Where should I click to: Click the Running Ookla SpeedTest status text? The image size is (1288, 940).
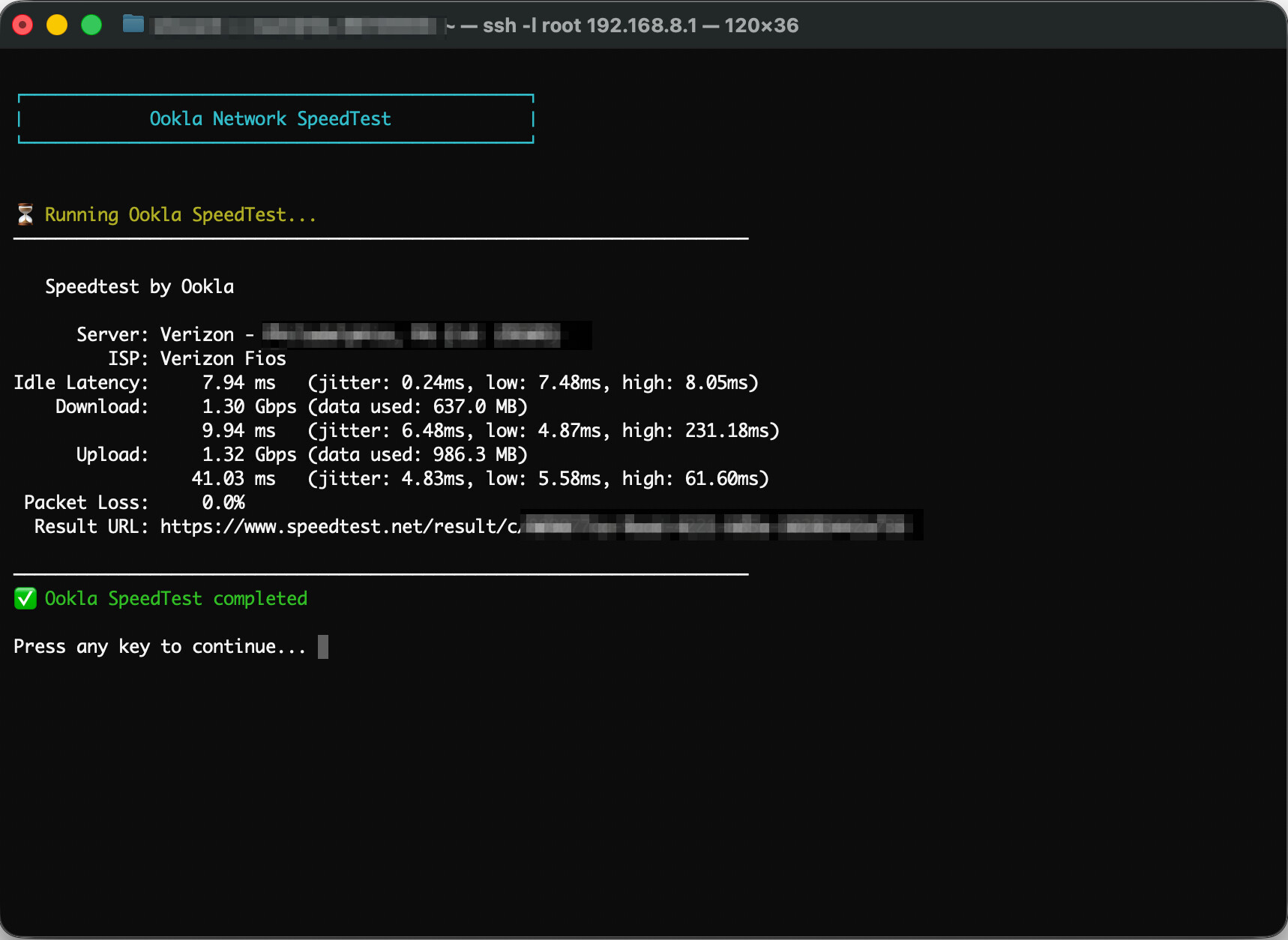tap(180, 215)
